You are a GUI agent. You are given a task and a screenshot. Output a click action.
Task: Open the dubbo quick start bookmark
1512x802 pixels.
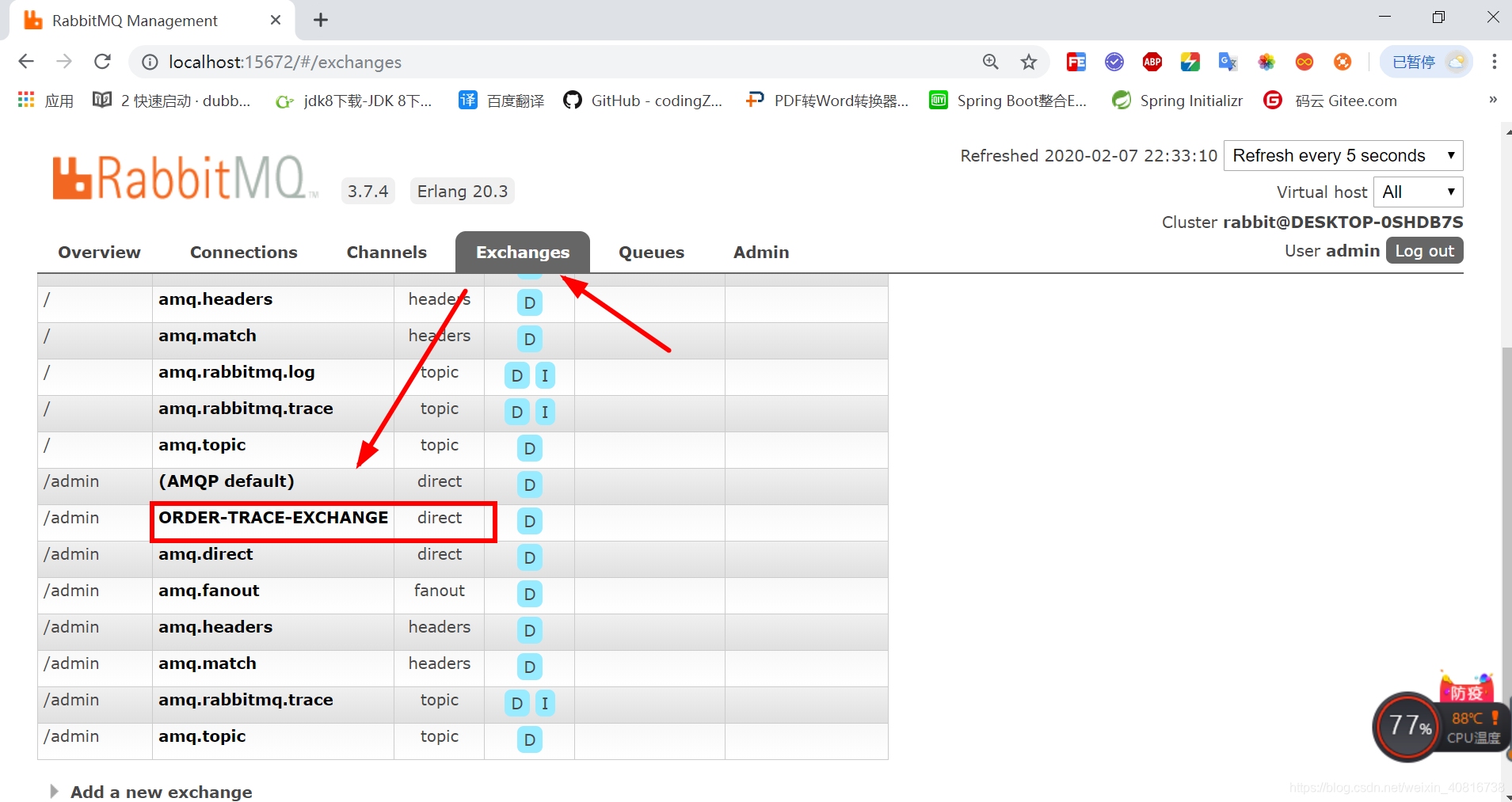coord(172,101)
